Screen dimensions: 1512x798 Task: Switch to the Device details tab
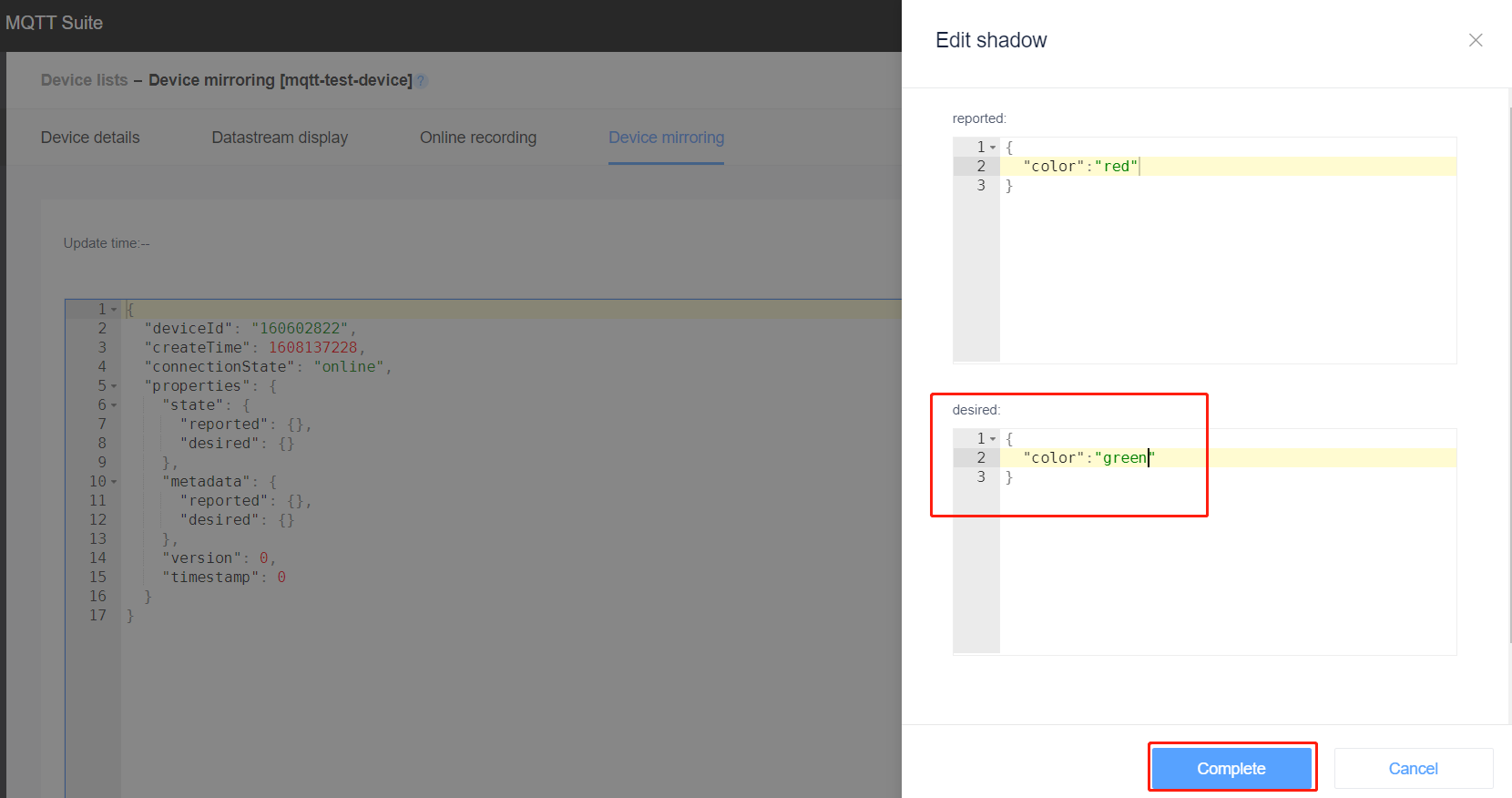(x=90, y=138)
